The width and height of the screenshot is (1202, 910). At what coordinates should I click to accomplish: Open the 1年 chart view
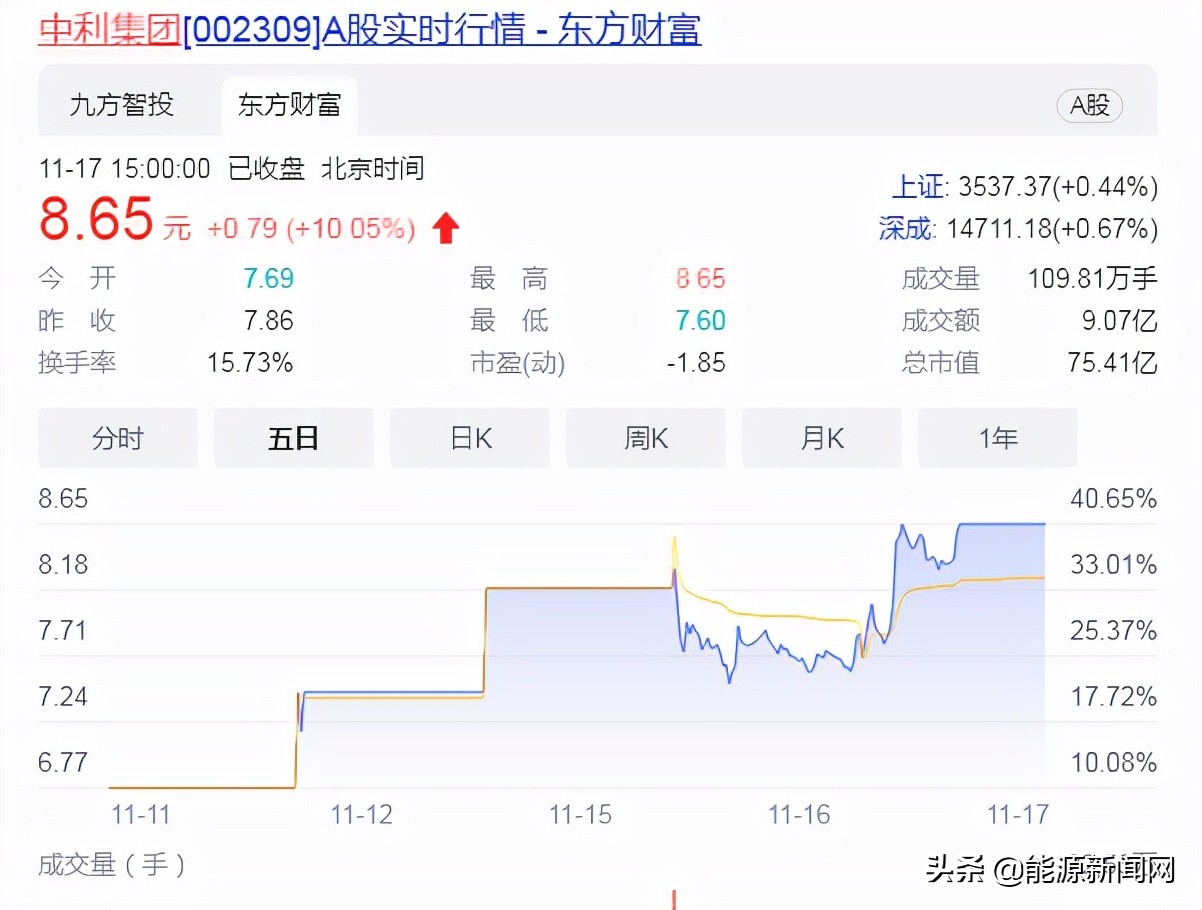click(x=997, y=437)
